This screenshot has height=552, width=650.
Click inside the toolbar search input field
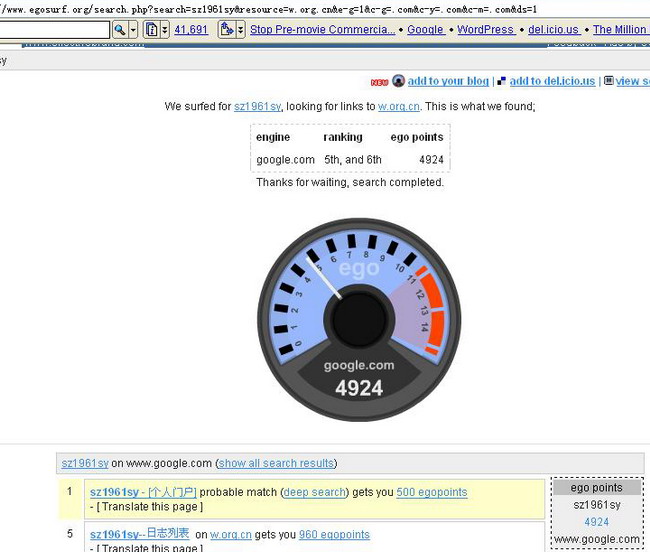point(54,30)
